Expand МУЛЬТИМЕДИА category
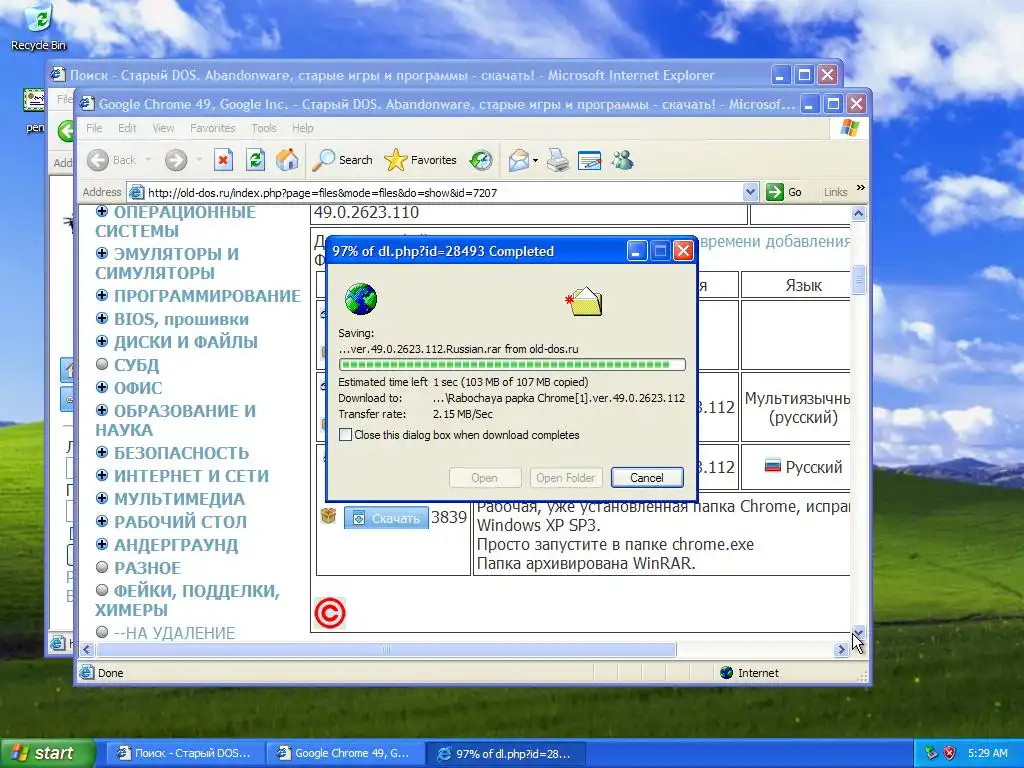This screenshot has height=768, width=1024. (102, 498)
